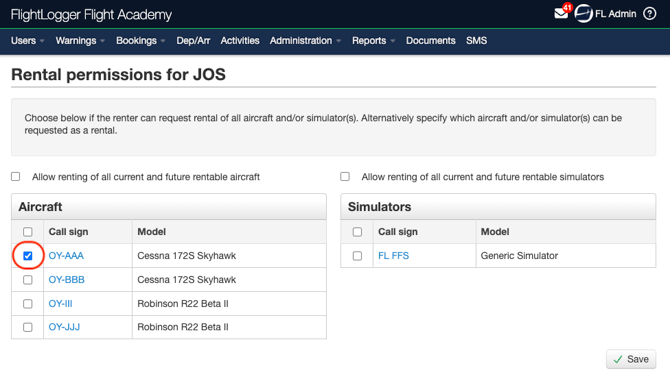Image resolution: width=670 pixels, height=381 pixels.
Task: Check the OY-III aircraft checkbox
Action: [28, 304]
